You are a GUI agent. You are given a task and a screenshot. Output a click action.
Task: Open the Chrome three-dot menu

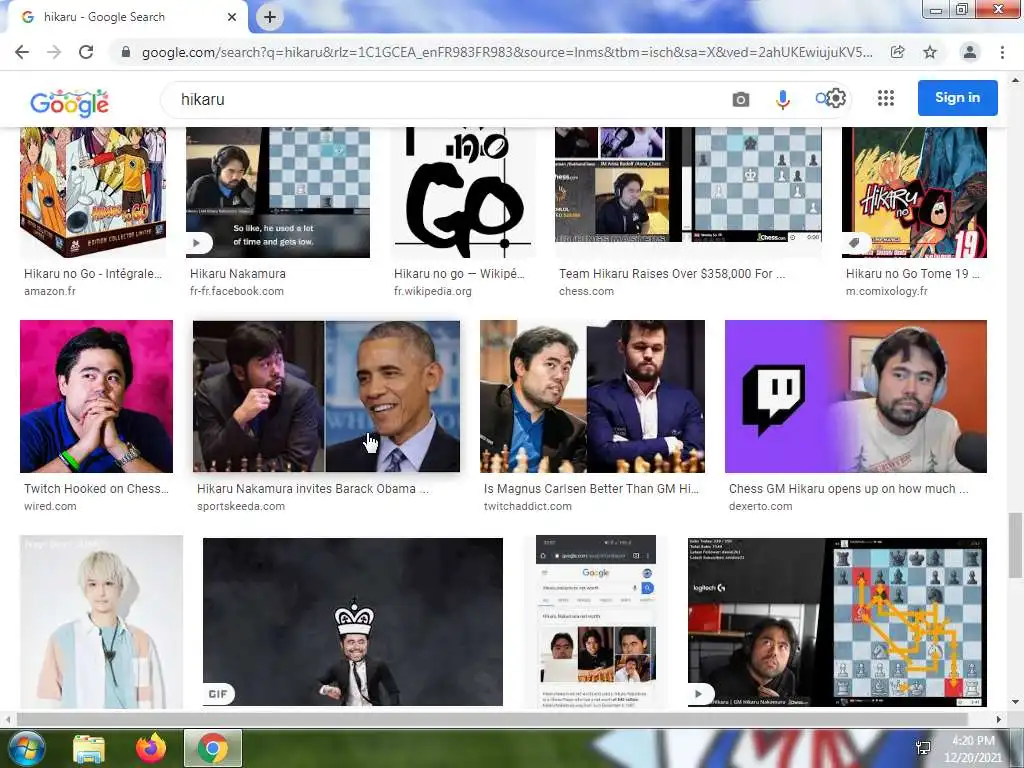(1002, 52)
